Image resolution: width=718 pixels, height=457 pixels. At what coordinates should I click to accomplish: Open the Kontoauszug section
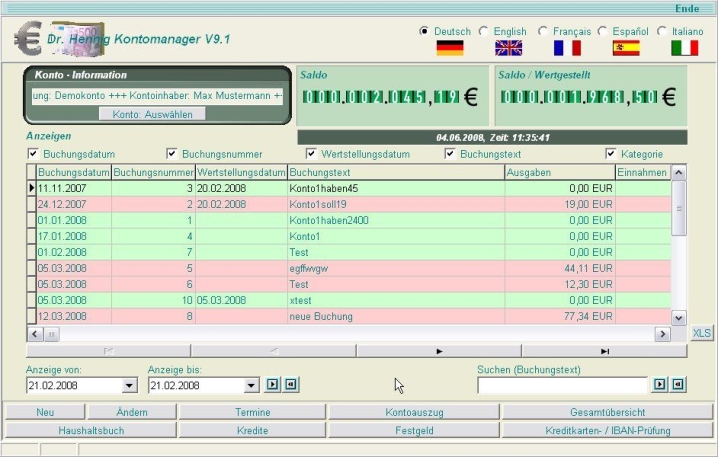414,412
